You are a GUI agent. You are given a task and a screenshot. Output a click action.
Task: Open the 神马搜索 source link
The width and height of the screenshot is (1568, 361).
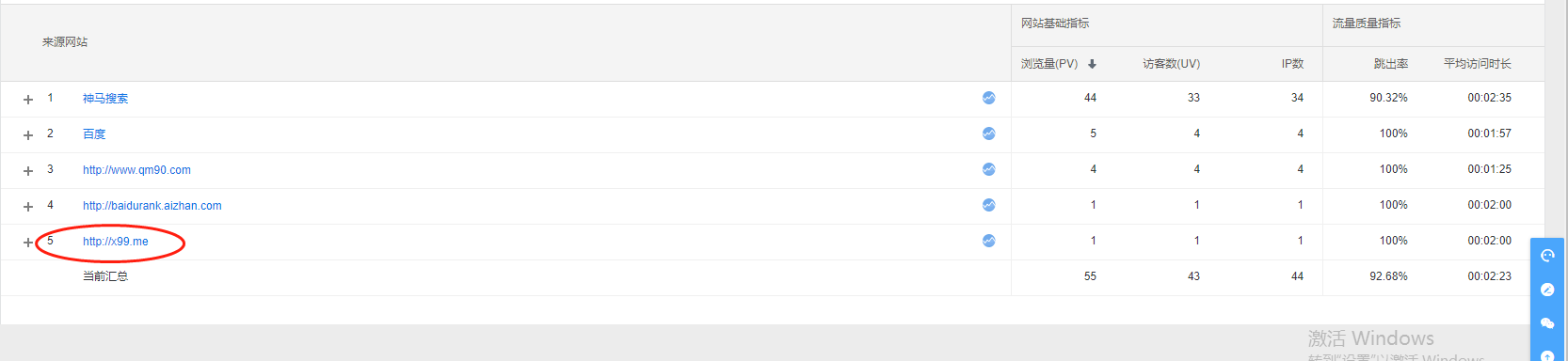pyautogui.click(x=105, y=99)
